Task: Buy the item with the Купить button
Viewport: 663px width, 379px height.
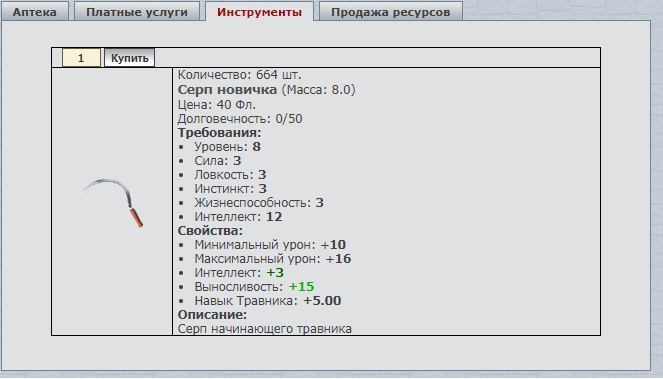Action: [x=129, y=58]
